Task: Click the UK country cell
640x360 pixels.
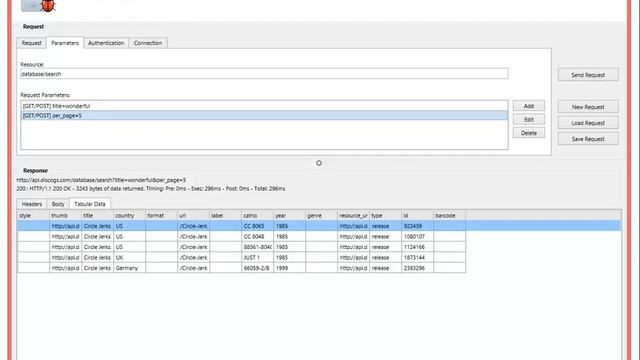Action: (x=129, y=258)
